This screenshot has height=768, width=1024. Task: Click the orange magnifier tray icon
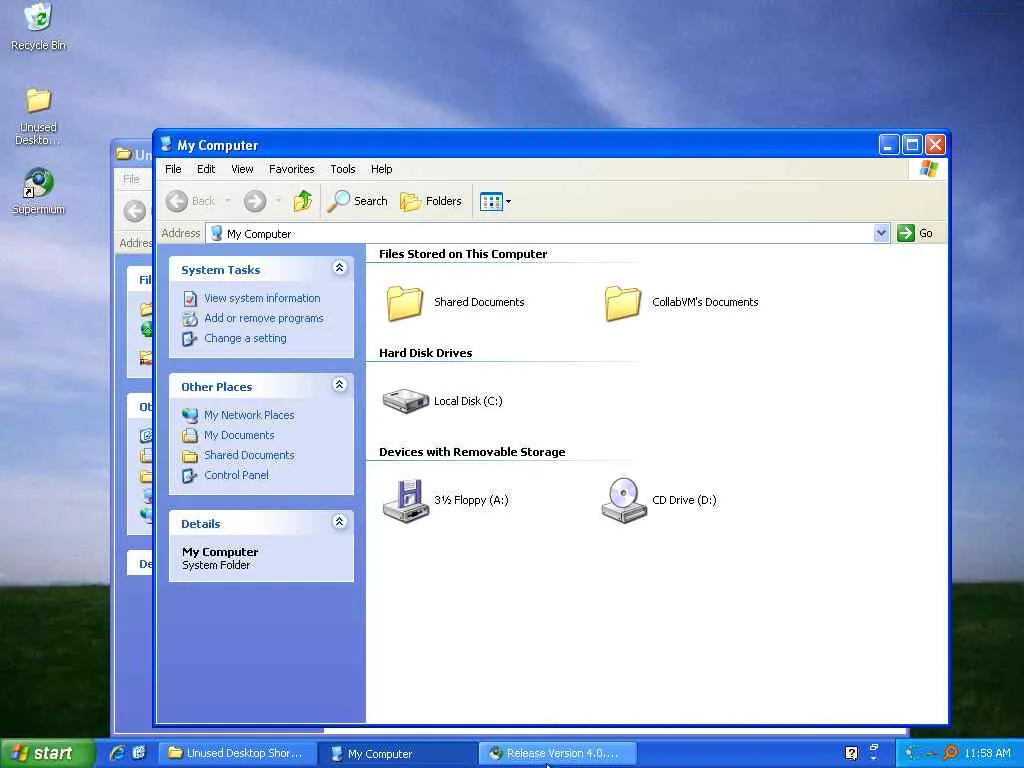tap(950, 753)
